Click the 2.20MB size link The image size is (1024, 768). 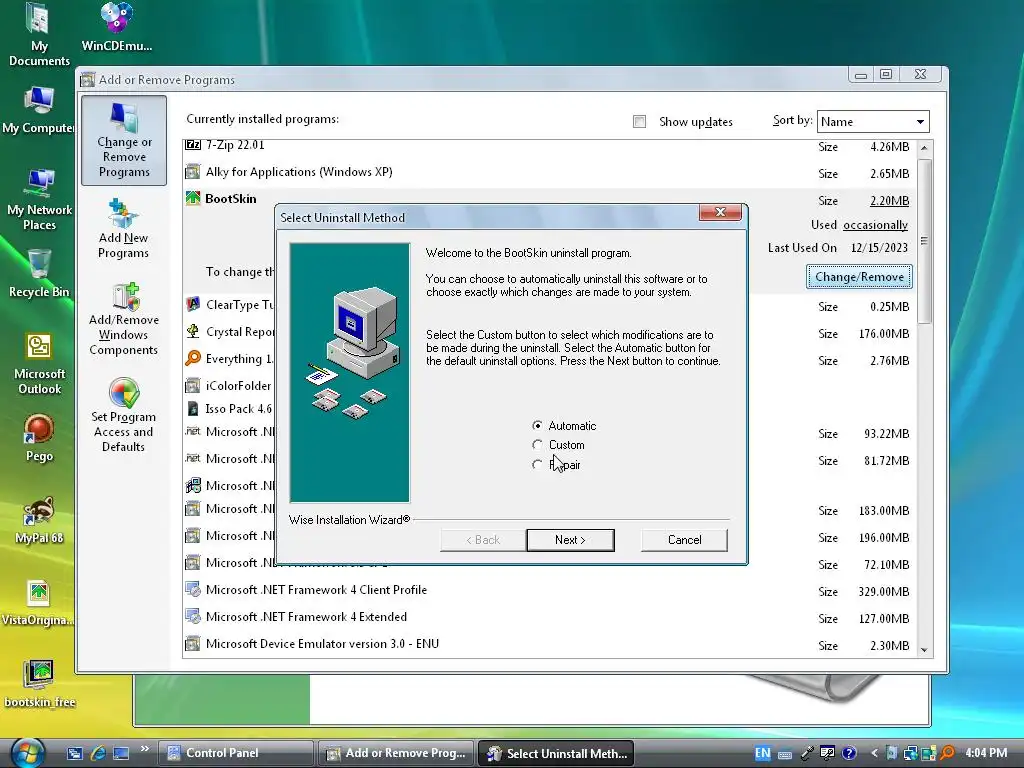[x=889, y=200]
